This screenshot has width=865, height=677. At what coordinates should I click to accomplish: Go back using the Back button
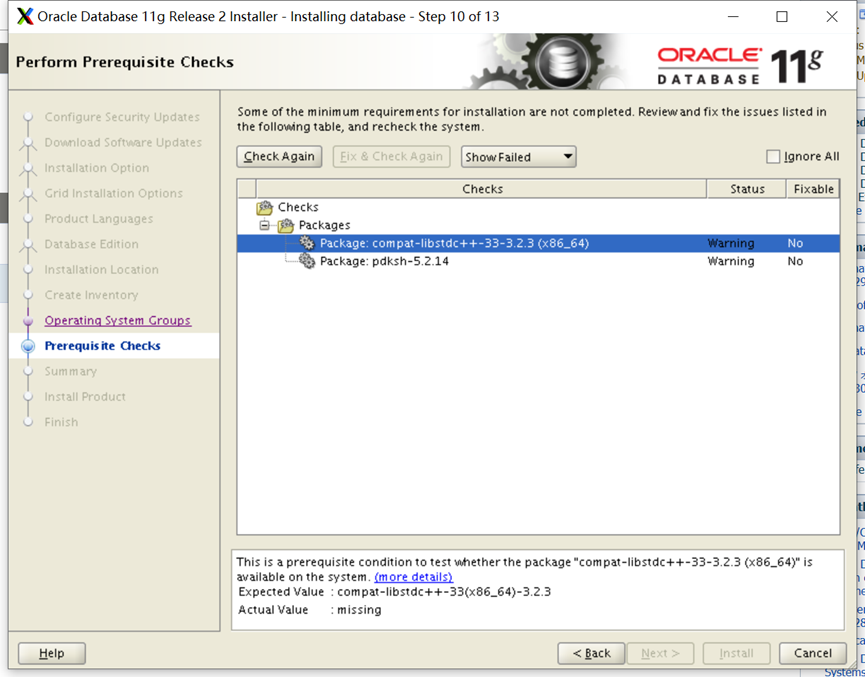click(591, 653)
